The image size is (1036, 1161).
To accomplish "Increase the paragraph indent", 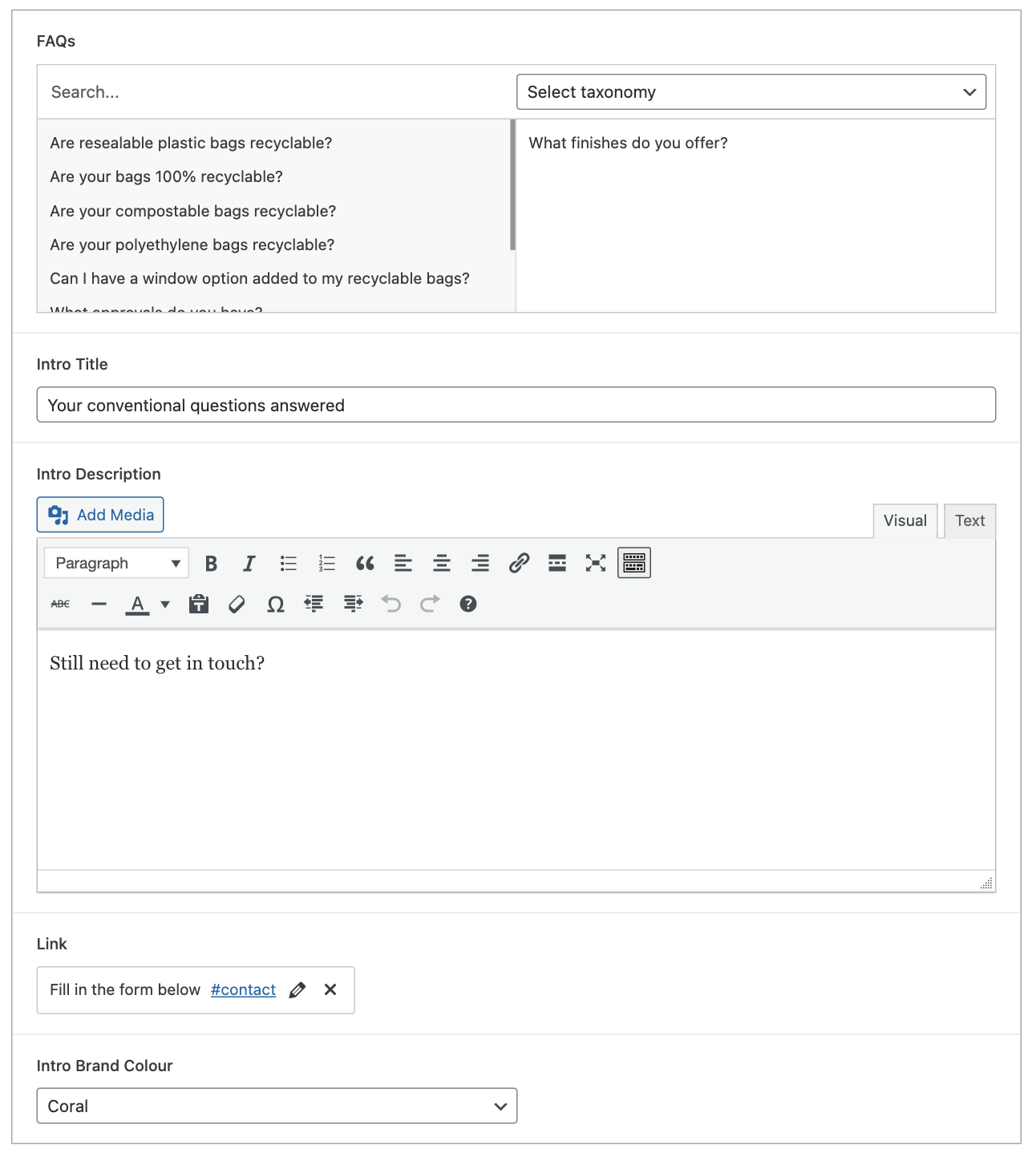I will click(x=353, y=604).
